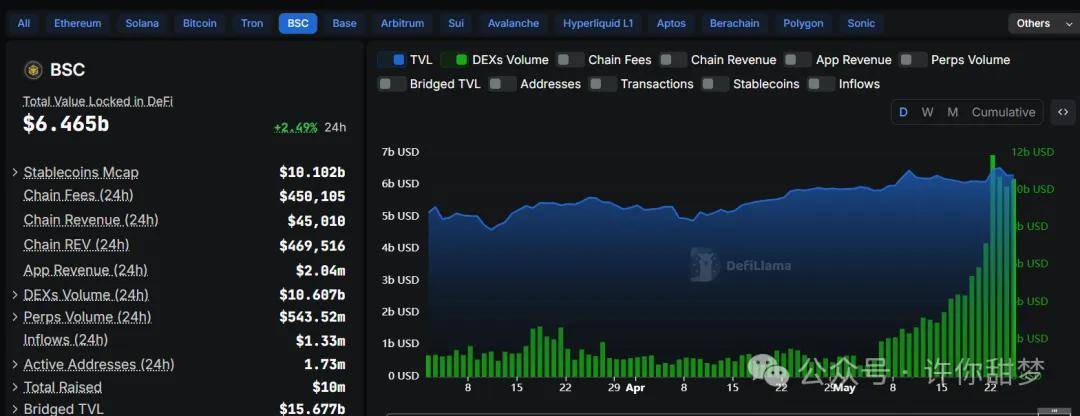This screenshot has height=416, width=1080.
Task: Expand the Perps Volume (24h) row
Action: click(15, 318)
